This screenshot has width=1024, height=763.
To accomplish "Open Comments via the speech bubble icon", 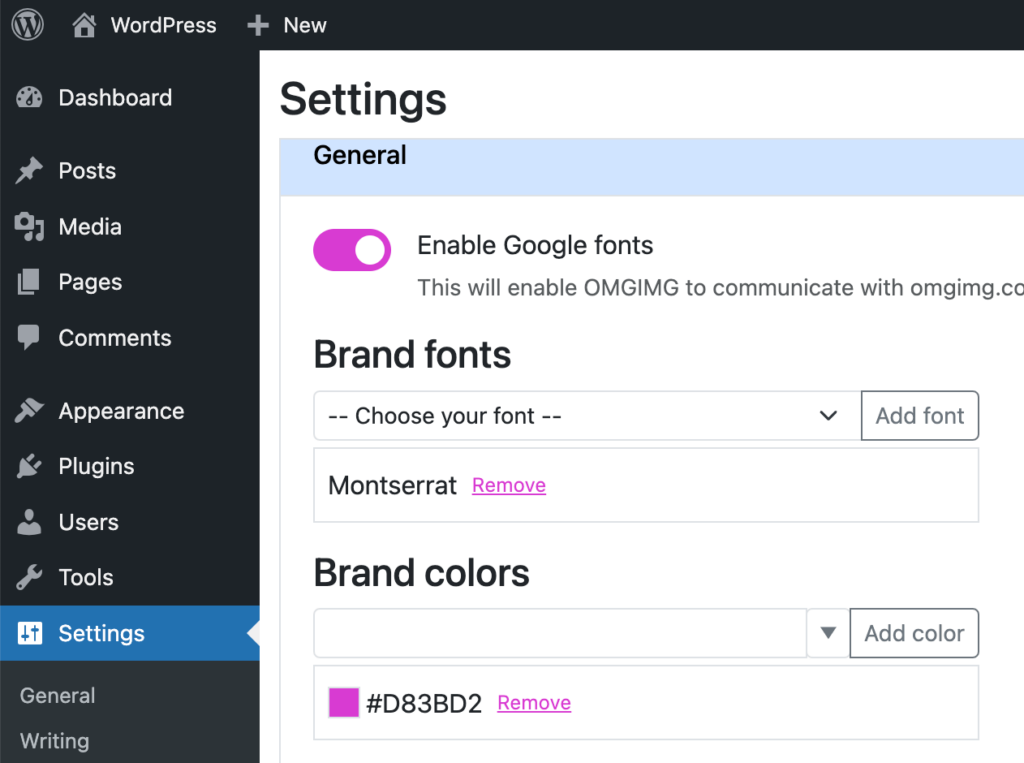I will point(31,338).
